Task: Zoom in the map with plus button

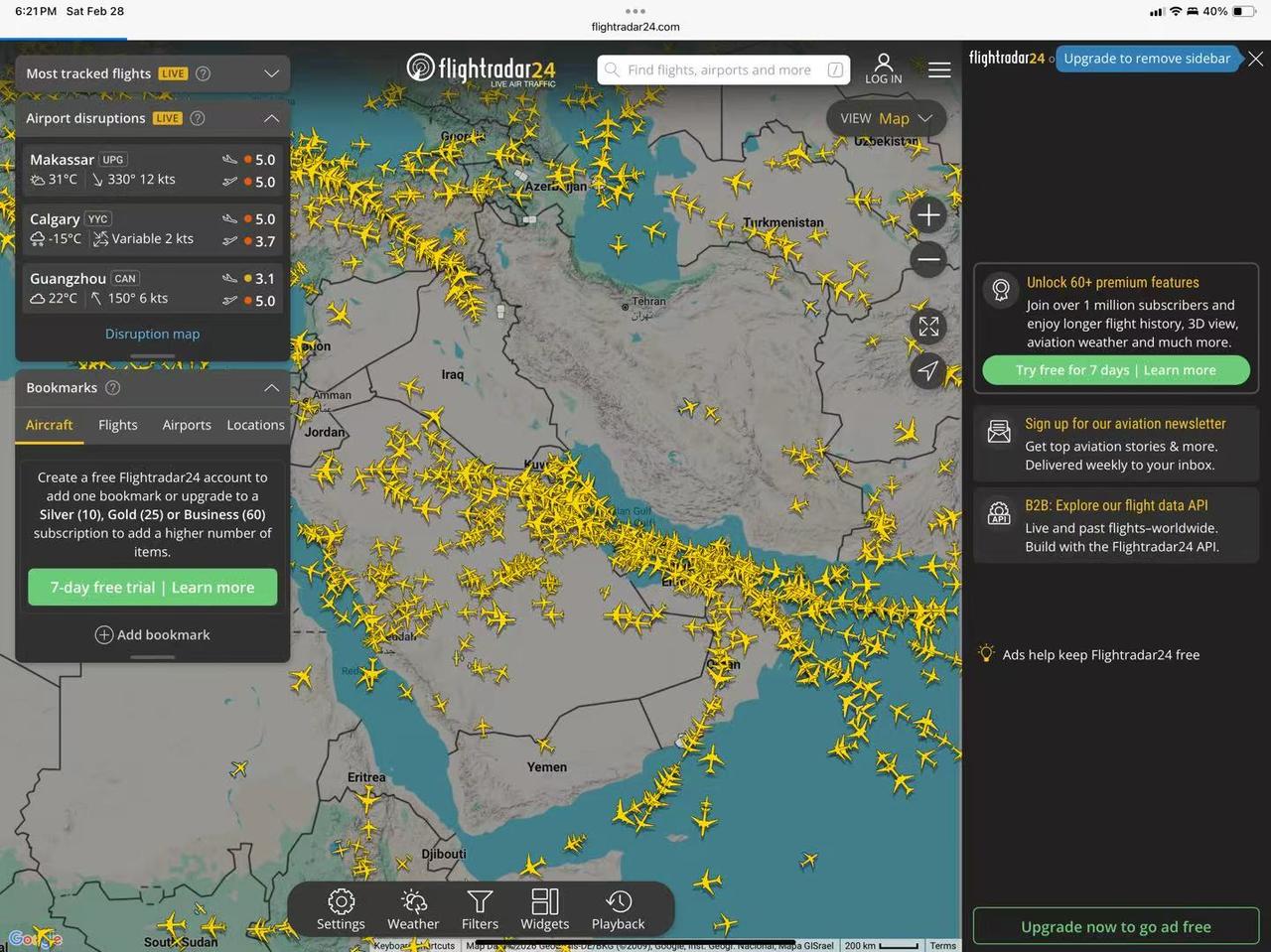Action: (928, 215)
